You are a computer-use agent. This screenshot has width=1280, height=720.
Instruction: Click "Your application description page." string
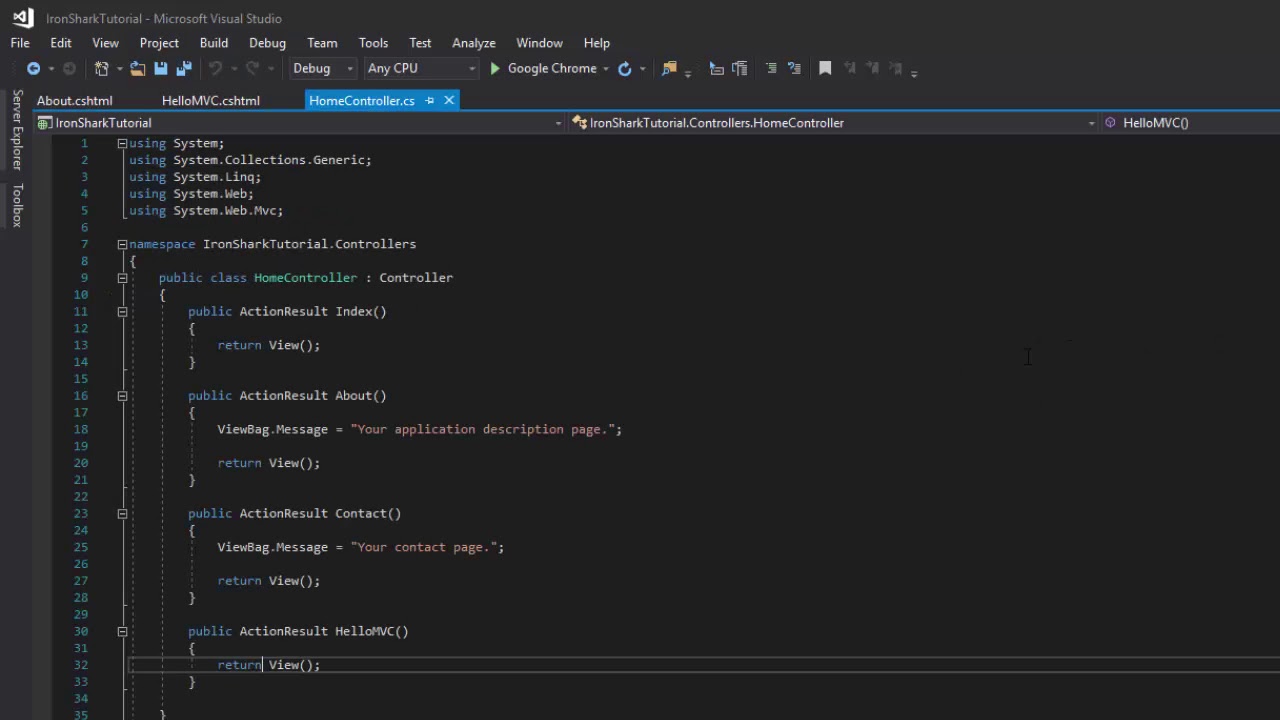pyautogui.click(x=483, y=430)
